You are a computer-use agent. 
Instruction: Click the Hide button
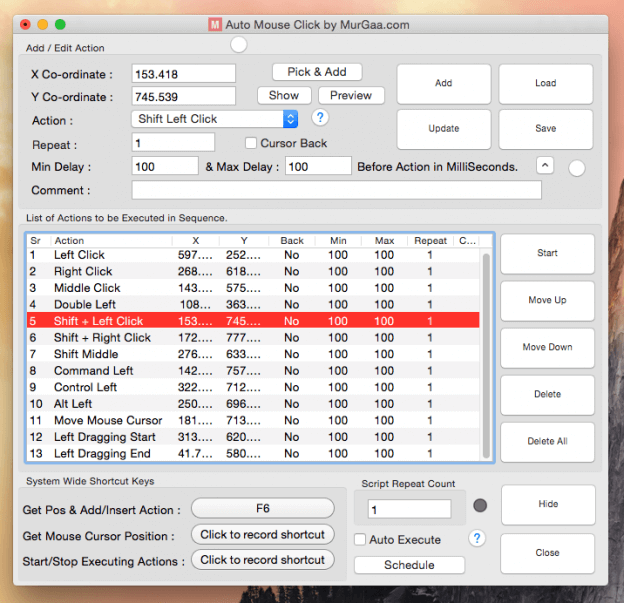[548, 504]
